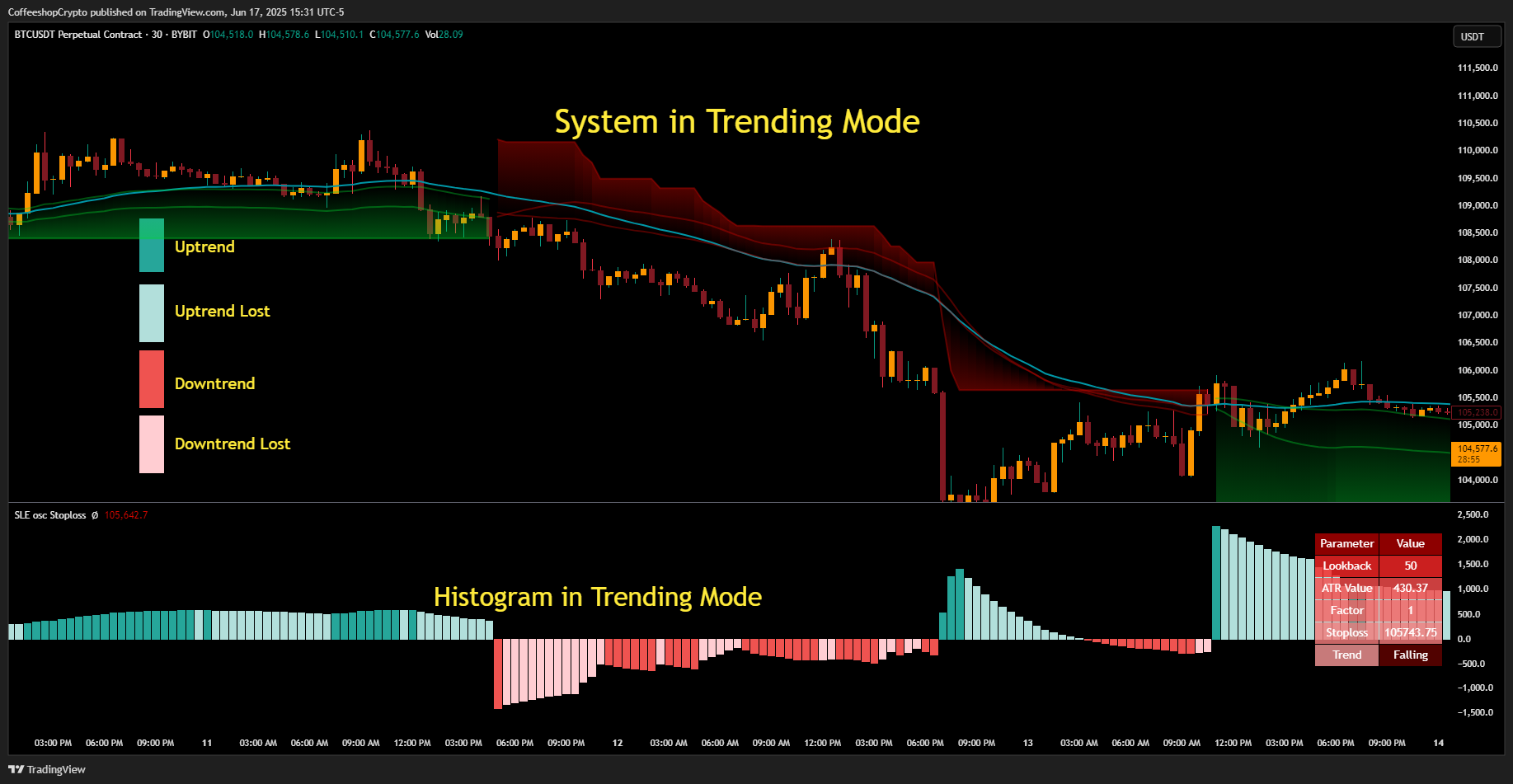Click the date label 13 on time axis

tap(1028, 744)
